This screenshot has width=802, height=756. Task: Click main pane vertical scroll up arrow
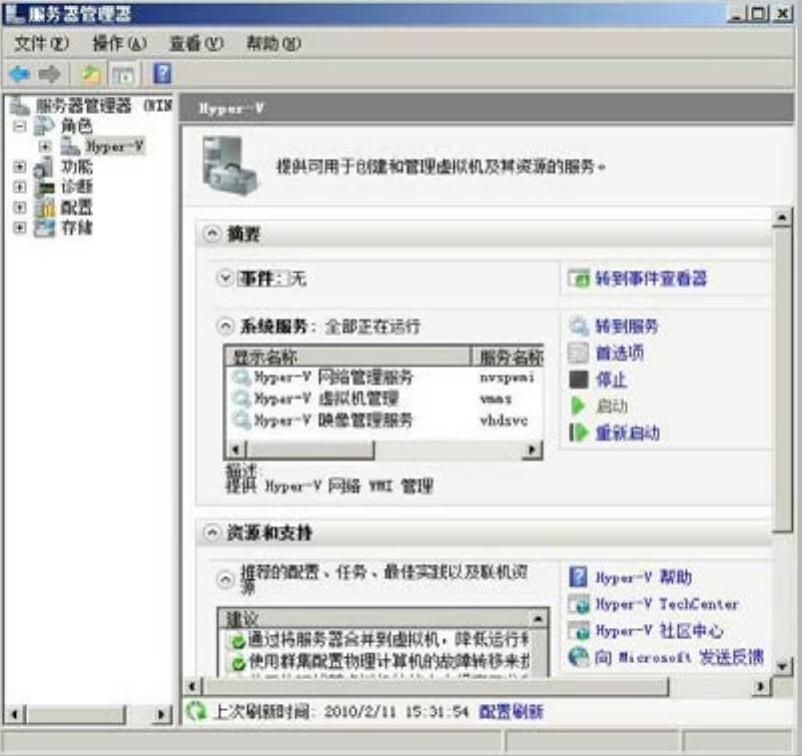click(782, 217)
